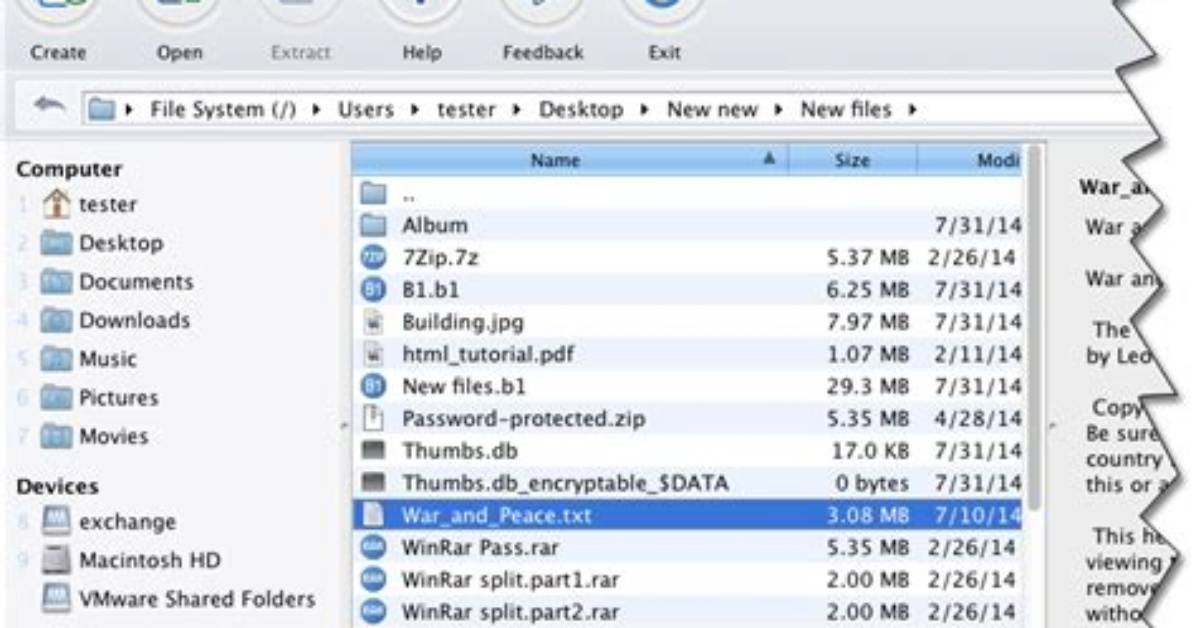Click the Building.jpg file icon
Viewport: 1196px width, 628px height.
click(373, 322)
